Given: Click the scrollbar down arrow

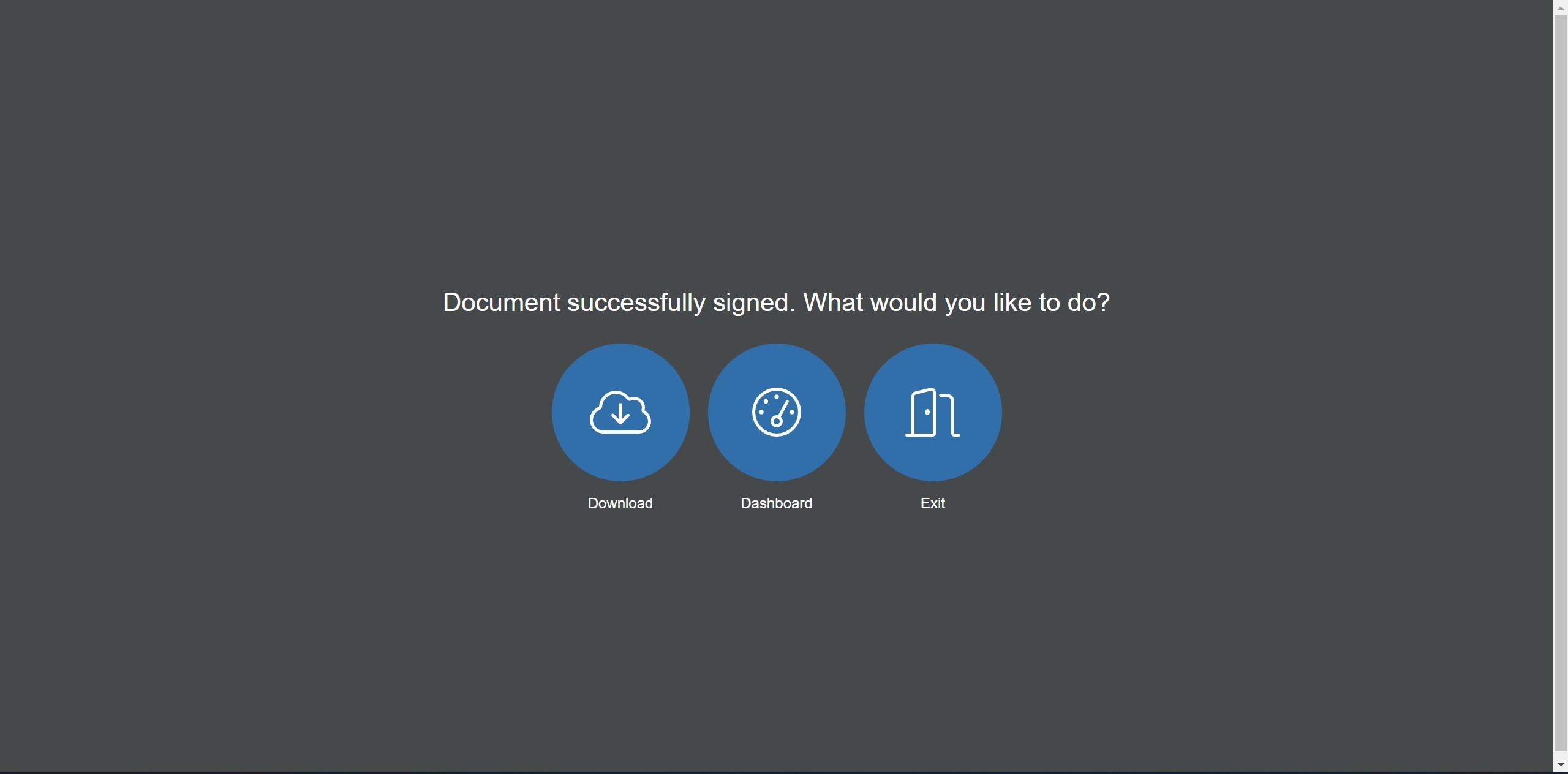Looking at the screenshot, I should click(x=1561, y=765).
